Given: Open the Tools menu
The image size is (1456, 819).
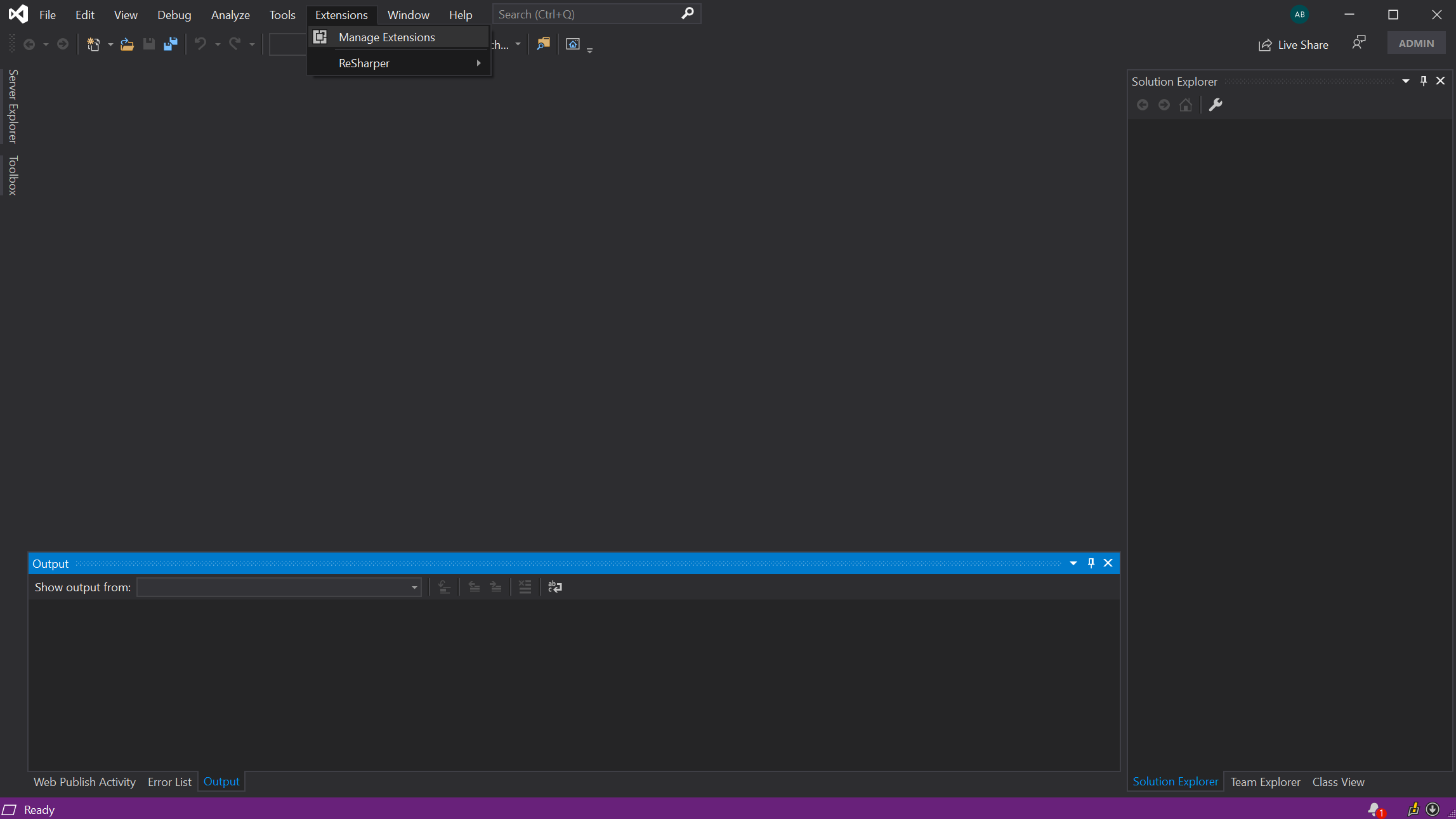Looking at the screenshot, I should [282, 15].
